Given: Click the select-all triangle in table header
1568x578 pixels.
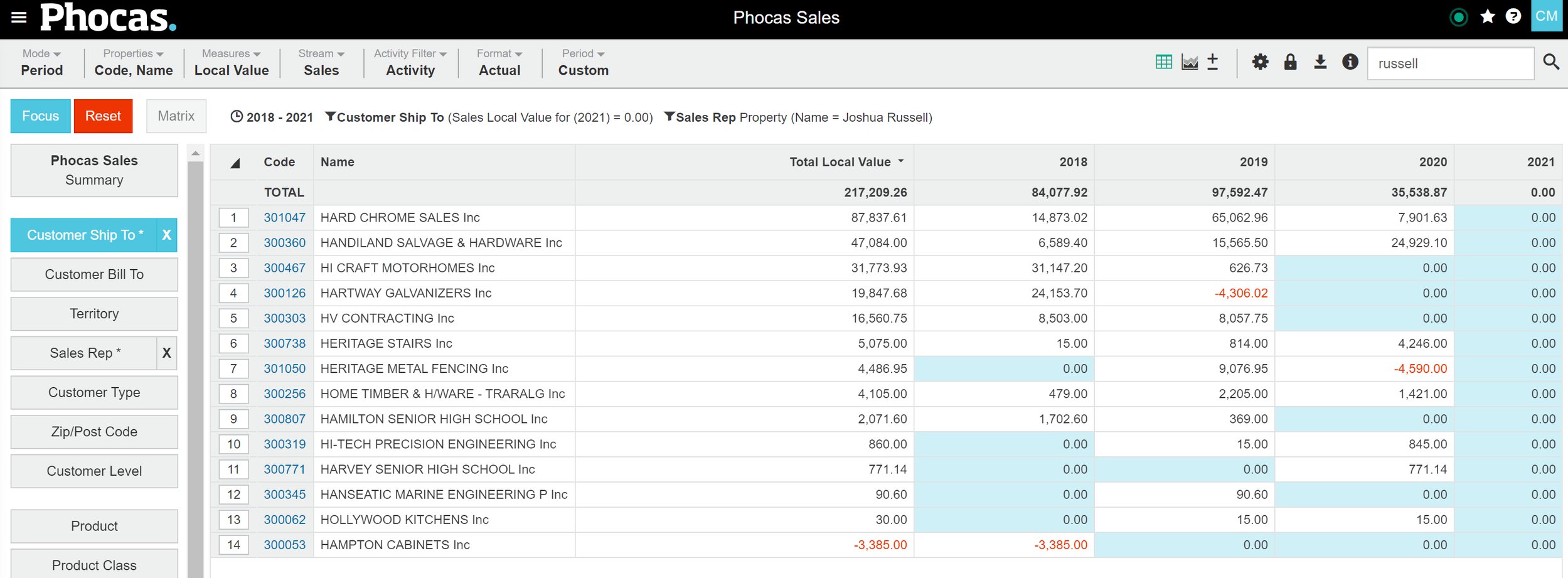Looking at the screenshot, I should [x=235, y=163].
